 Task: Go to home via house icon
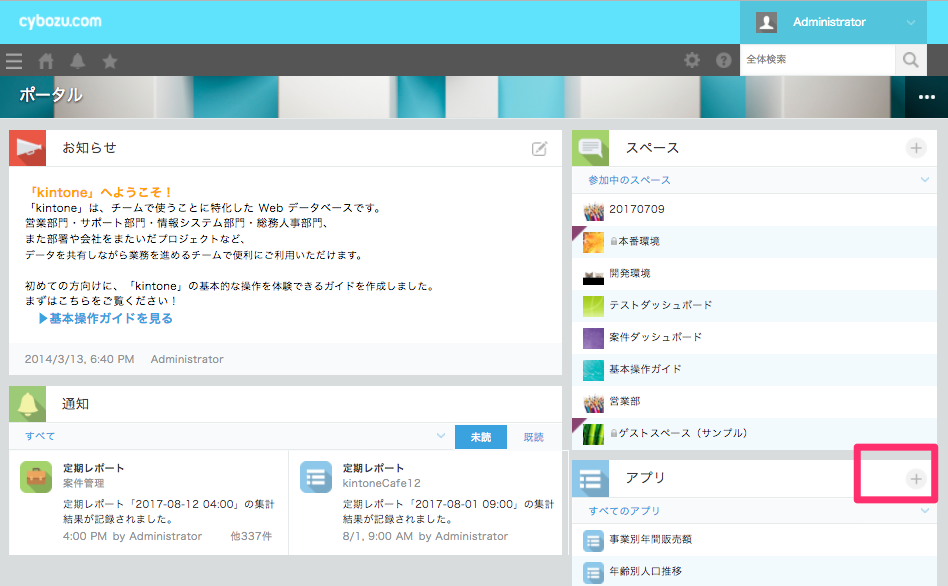tap(46, 60)
